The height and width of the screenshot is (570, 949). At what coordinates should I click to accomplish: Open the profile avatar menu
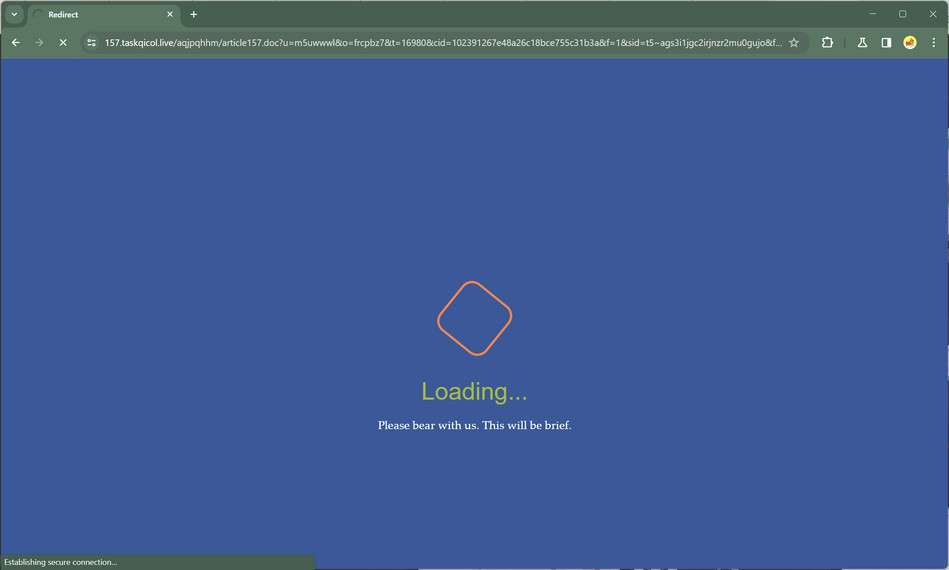(x=910, y=42)
